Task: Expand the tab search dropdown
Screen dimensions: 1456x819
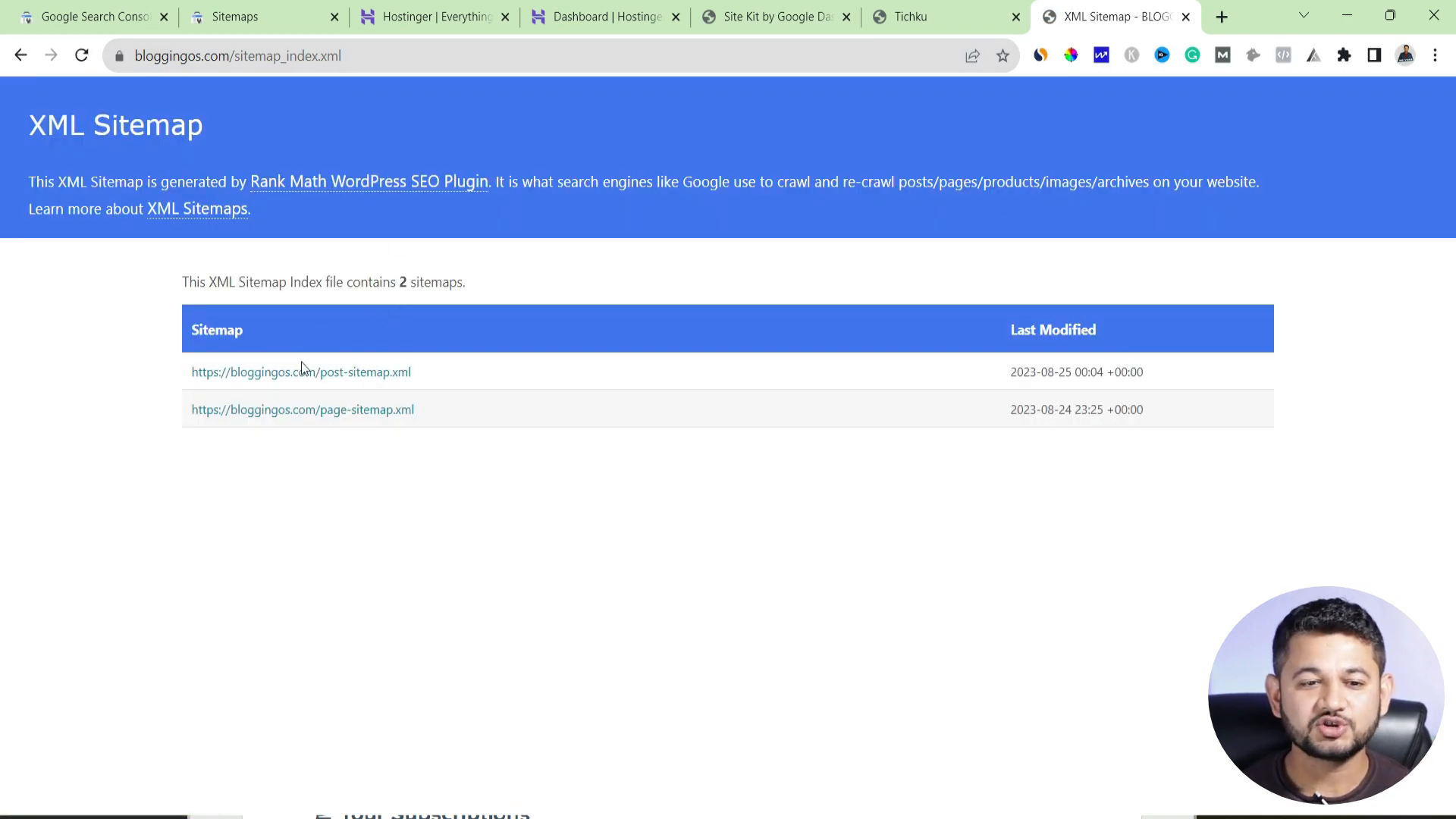Action: [1304, 15]
